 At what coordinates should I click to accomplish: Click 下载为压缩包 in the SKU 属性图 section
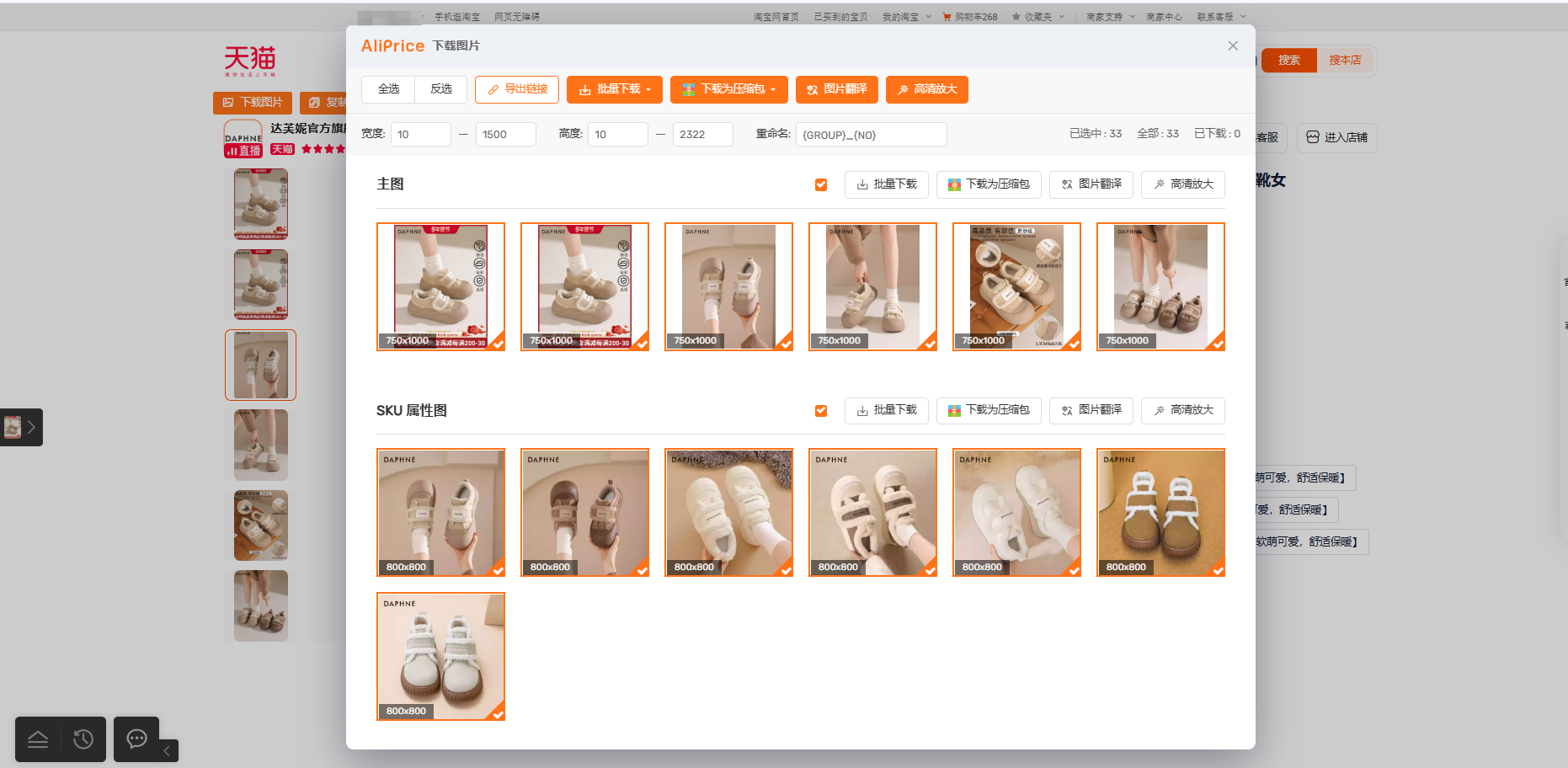tap(989, 410)
